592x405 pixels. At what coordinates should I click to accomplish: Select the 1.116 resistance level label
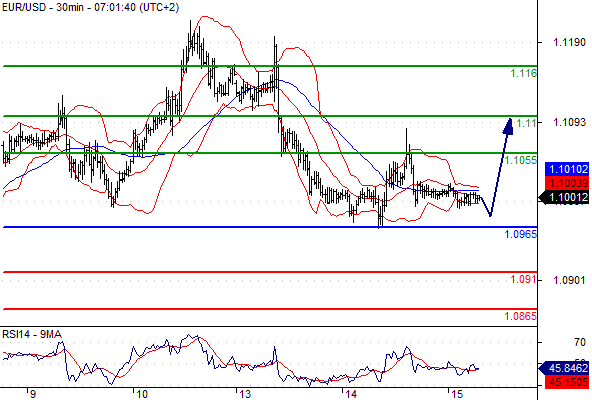523,73
